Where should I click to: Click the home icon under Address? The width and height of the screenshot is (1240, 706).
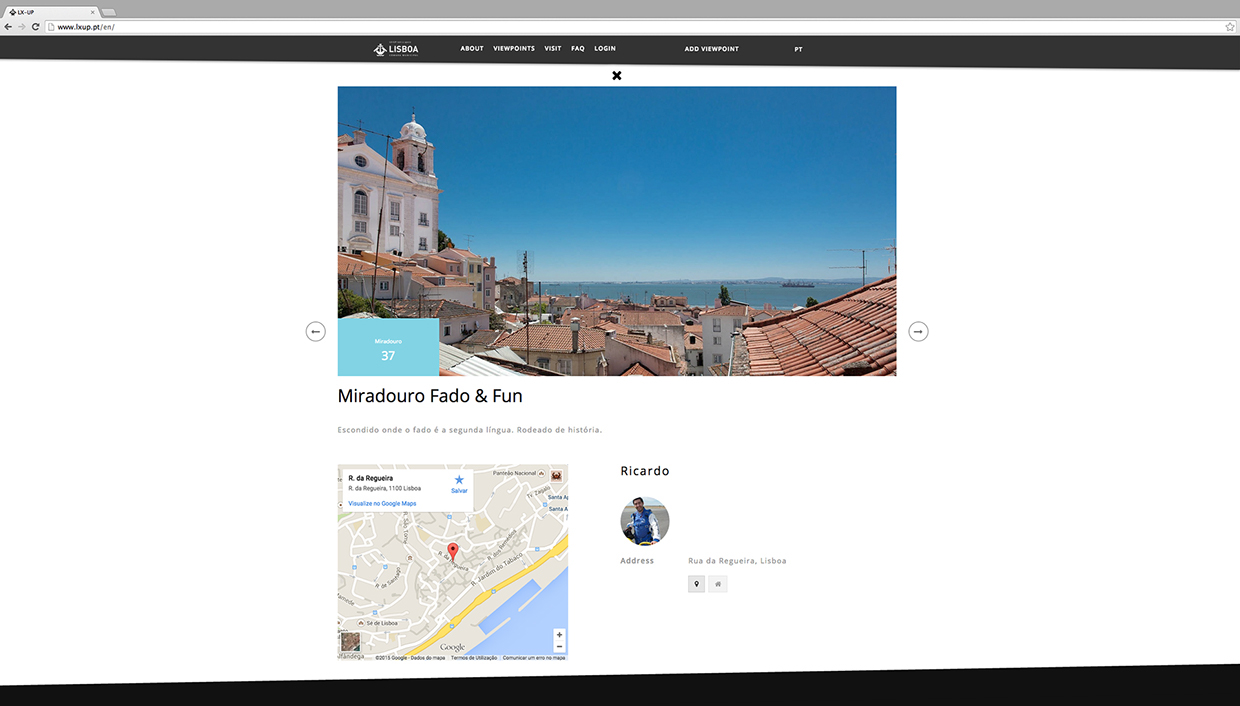tap(718, 584)
